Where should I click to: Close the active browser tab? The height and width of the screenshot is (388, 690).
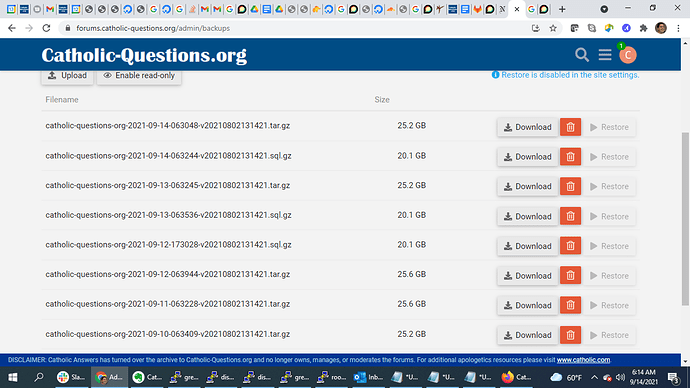[517, 9]
